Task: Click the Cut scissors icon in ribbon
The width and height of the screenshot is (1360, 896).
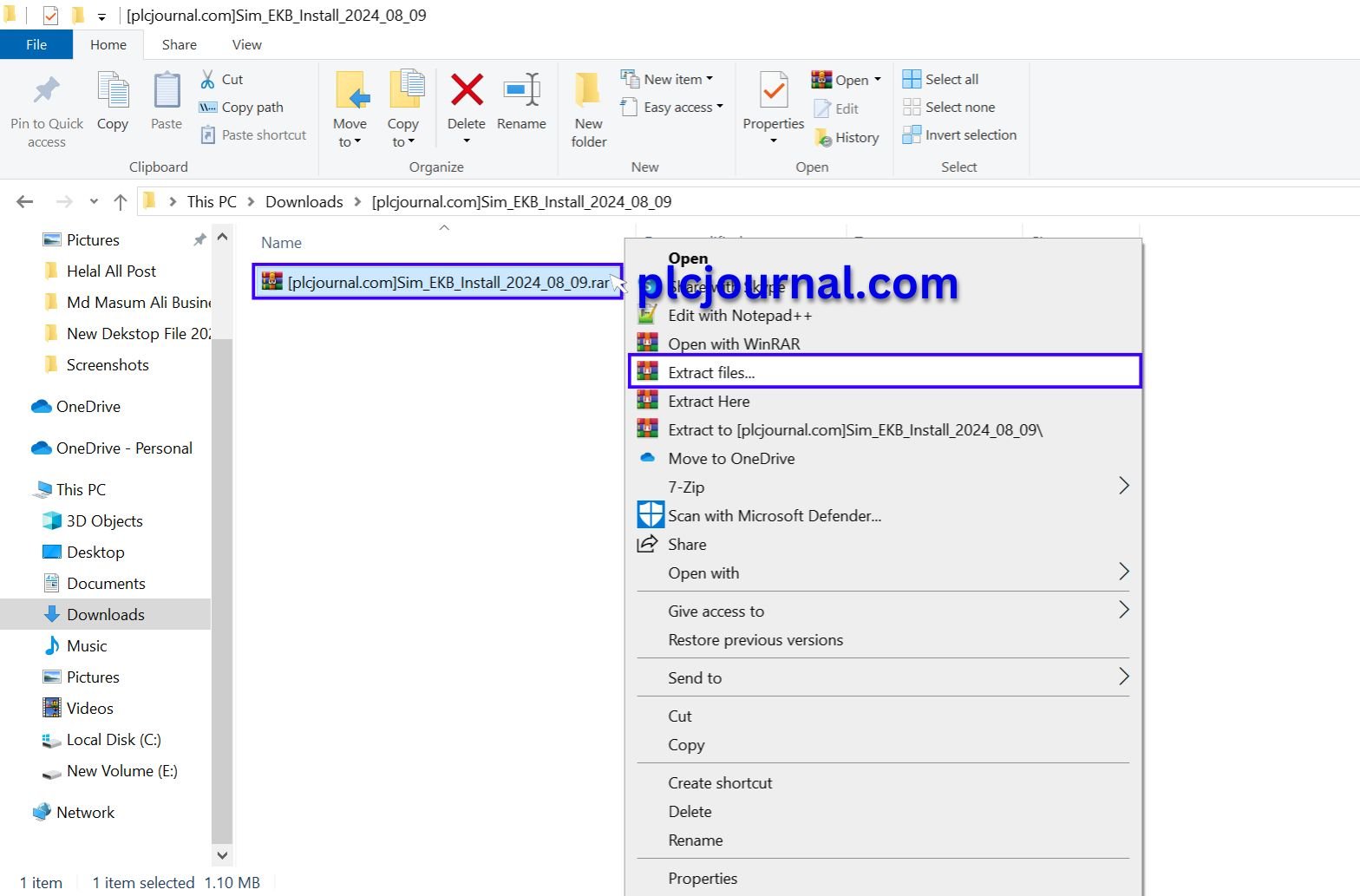Action: pos(208,79)
